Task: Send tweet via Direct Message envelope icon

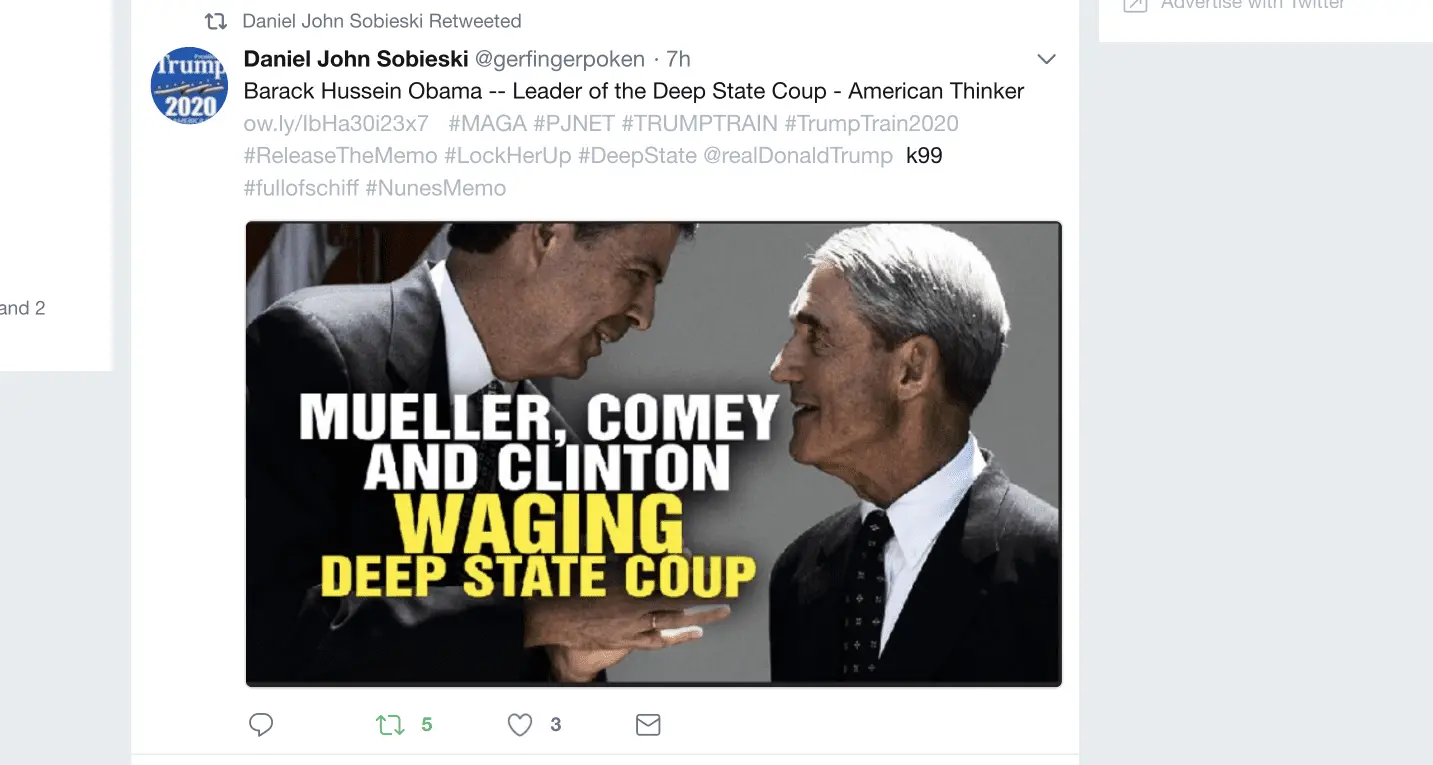Action: tap(648, 725)
